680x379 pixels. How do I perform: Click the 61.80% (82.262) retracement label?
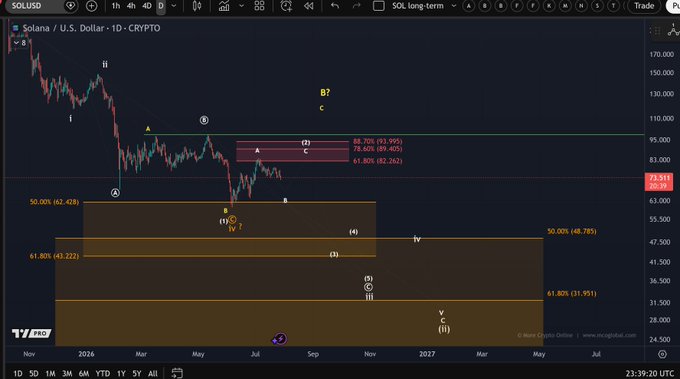point(377,161)
